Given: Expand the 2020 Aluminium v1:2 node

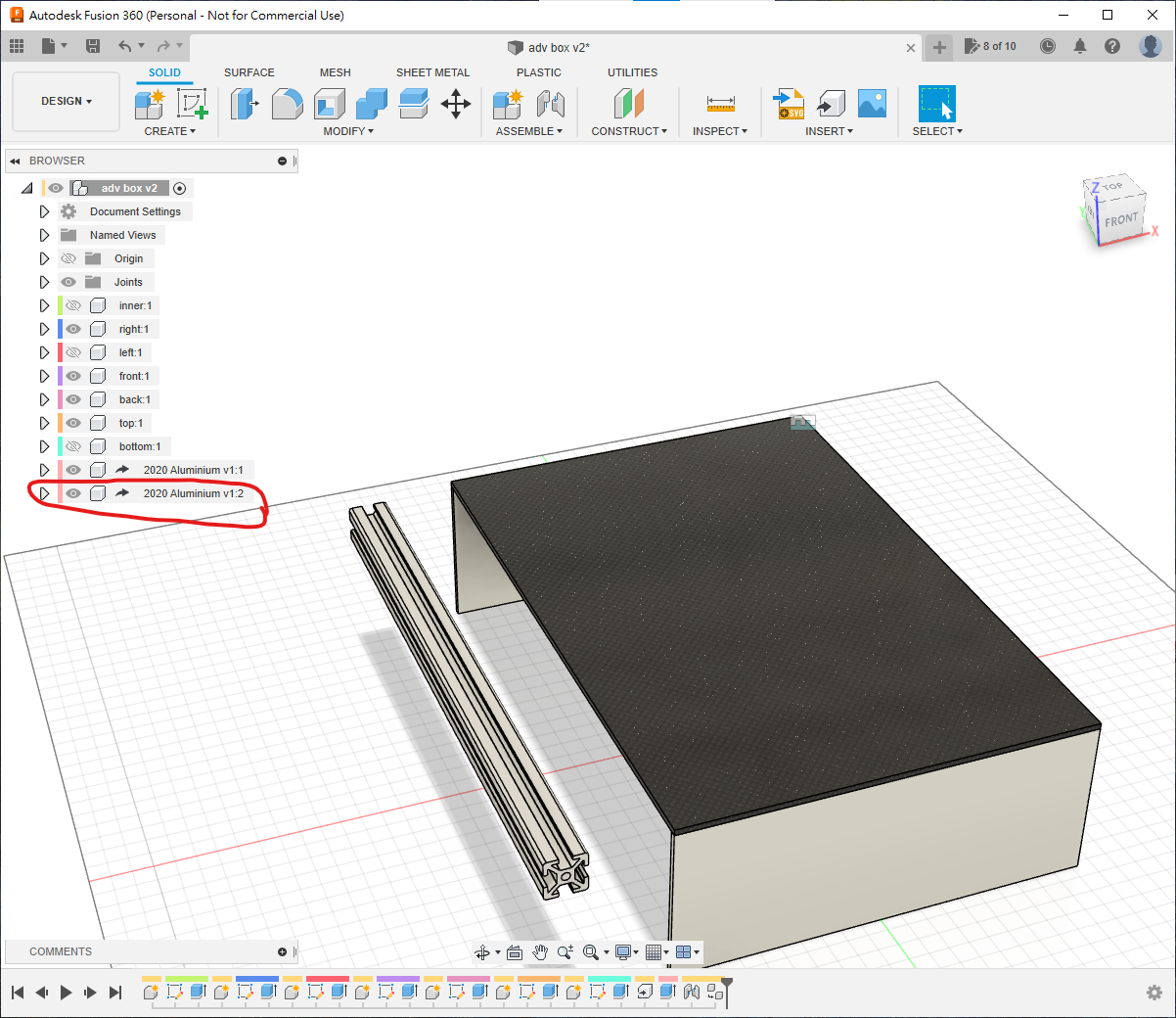Looking at the screenshot, I should click(x=44, y=493).
